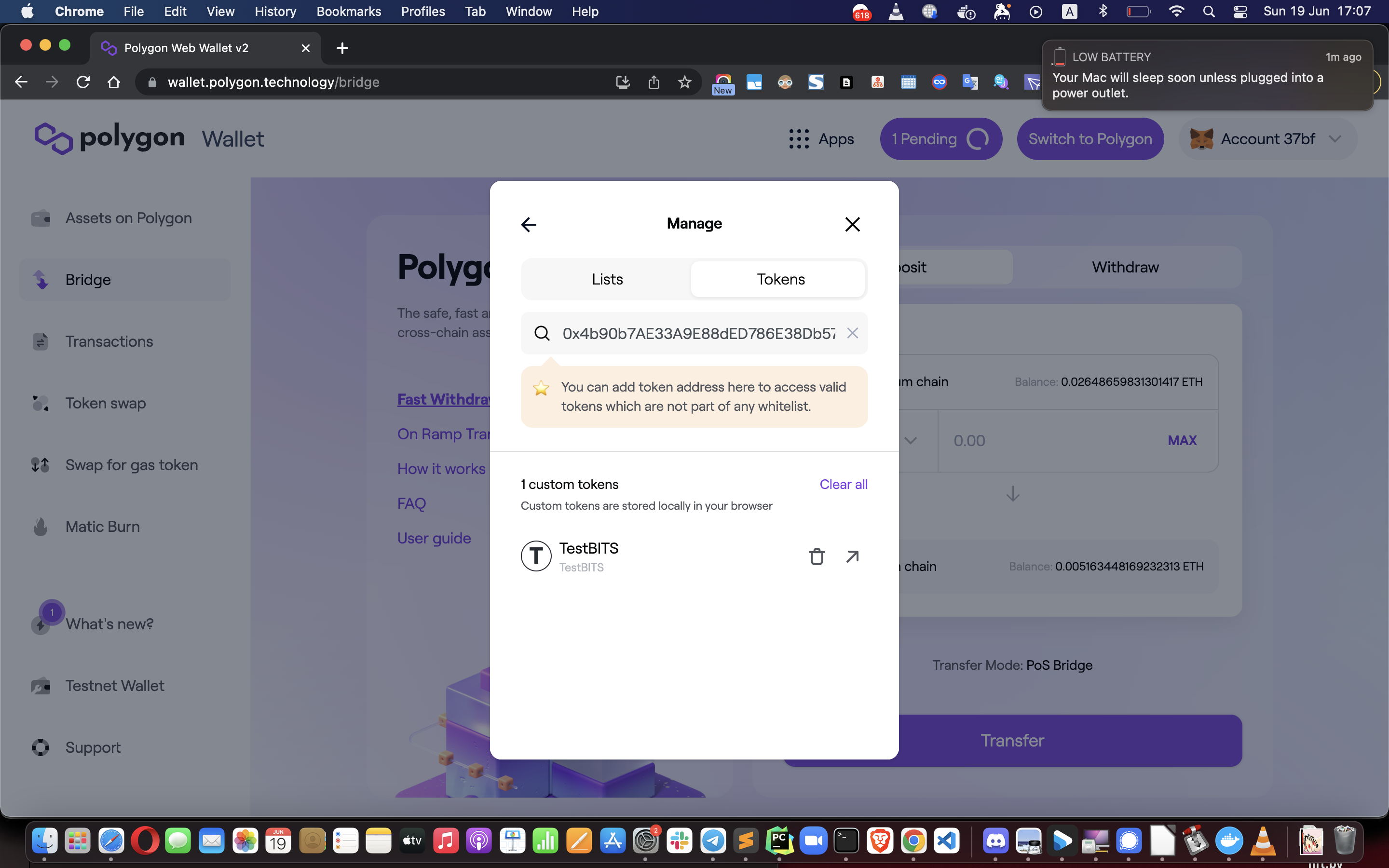Clear the token address search field
This screenshot has width=1389, height=868.
[852, 333]
